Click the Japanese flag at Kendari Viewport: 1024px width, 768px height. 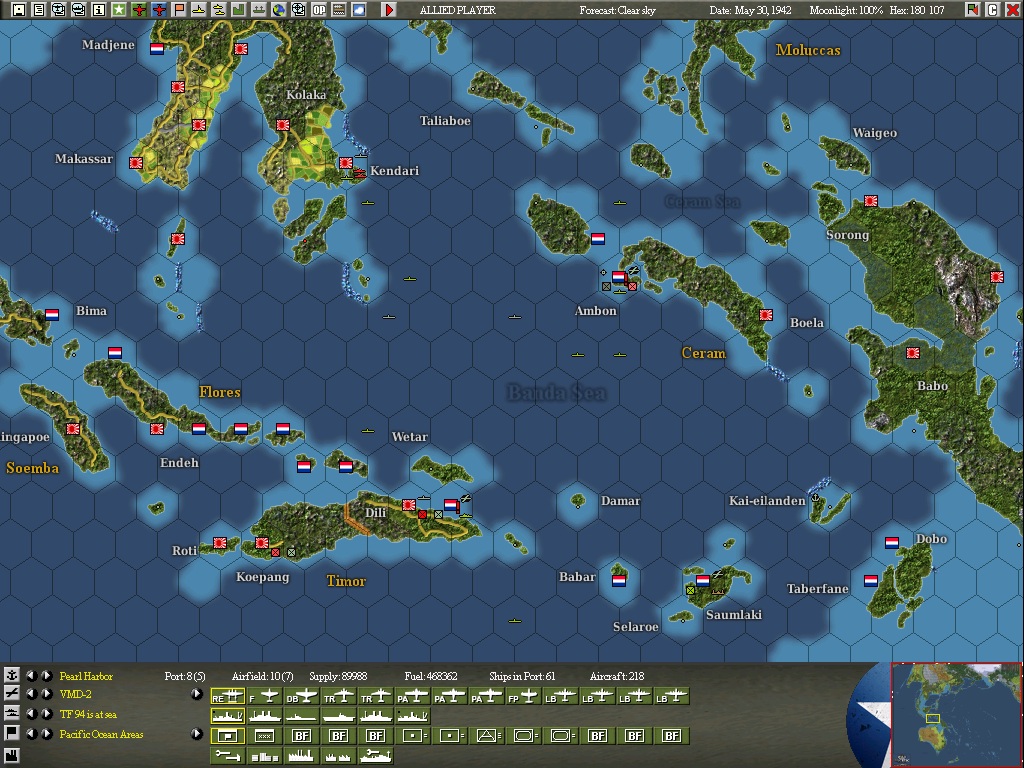pos(345,163)
